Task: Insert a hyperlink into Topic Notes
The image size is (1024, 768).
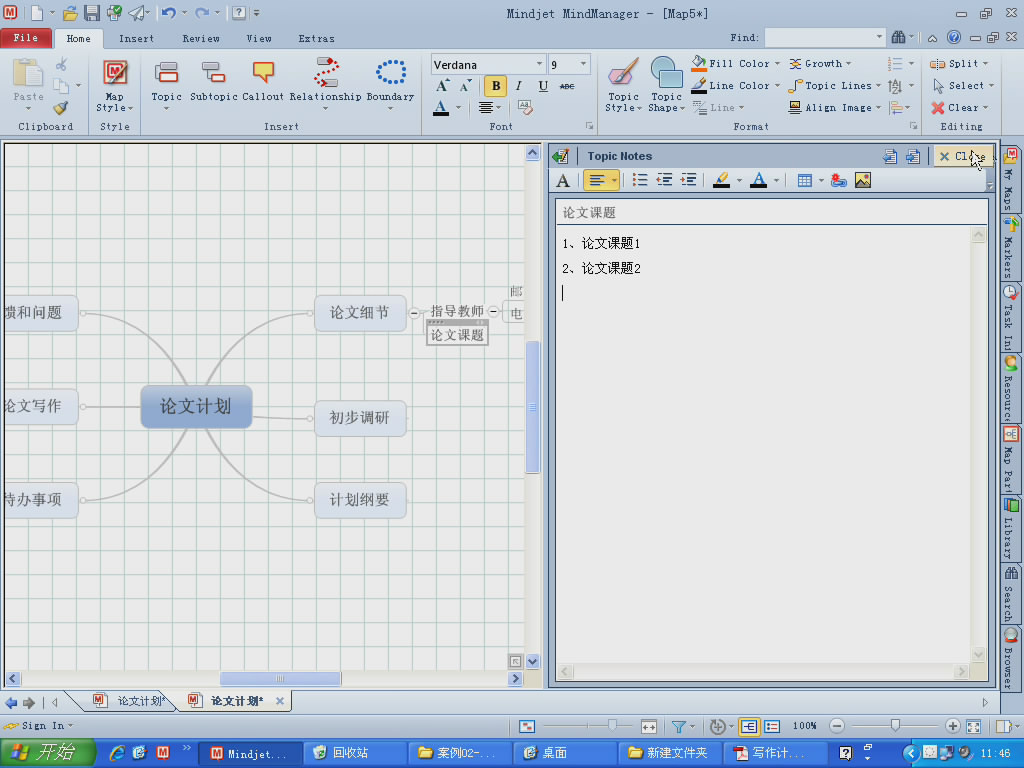Action: point(839,180)
